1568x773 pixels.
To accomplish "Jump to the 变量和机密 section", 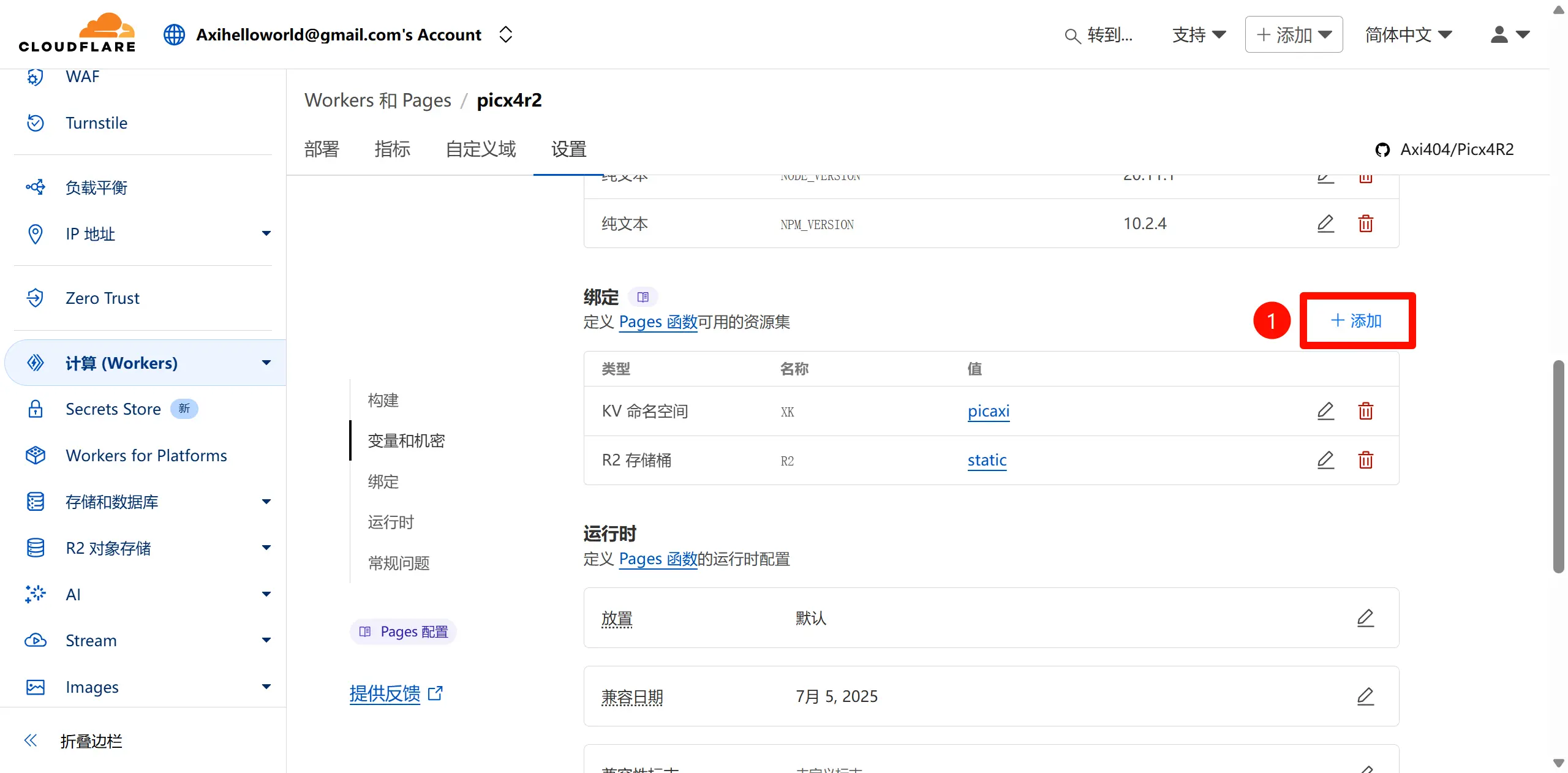I will [406, 440].
